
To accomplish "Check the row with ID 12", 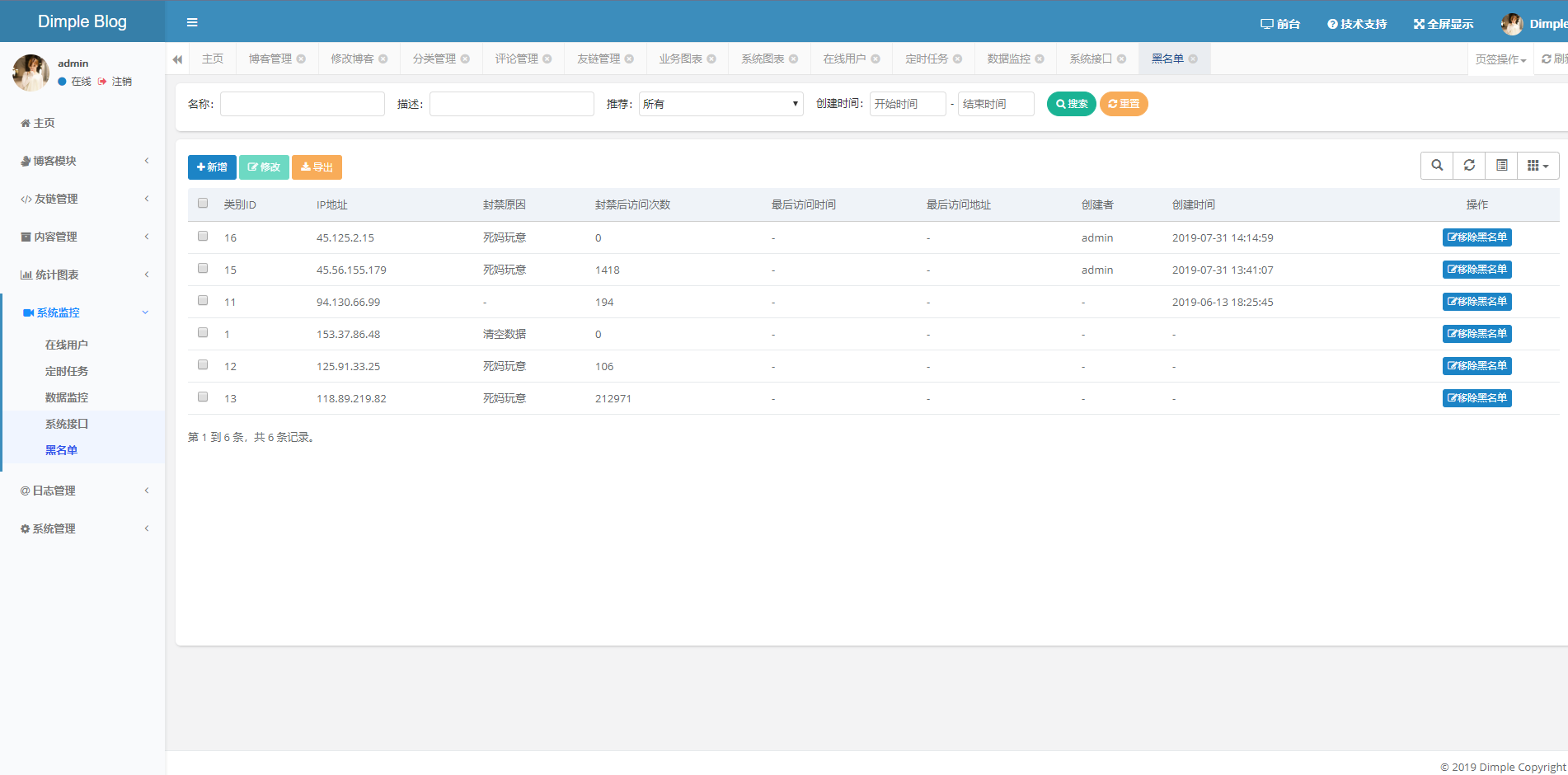I will click(x=203, y=365).
